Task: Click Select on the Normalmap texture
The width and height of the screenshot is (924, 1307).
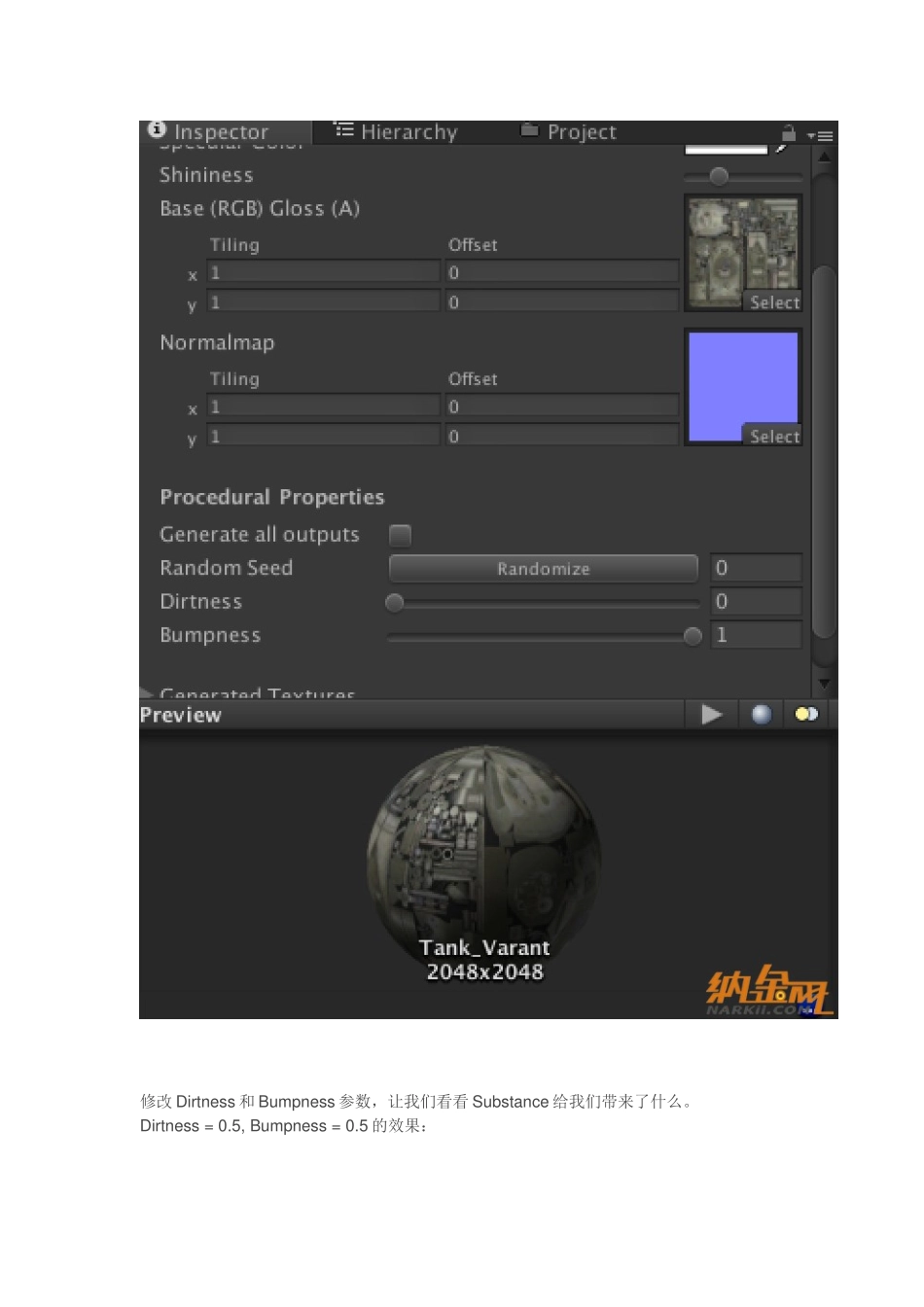Action: tap(774, 437)
